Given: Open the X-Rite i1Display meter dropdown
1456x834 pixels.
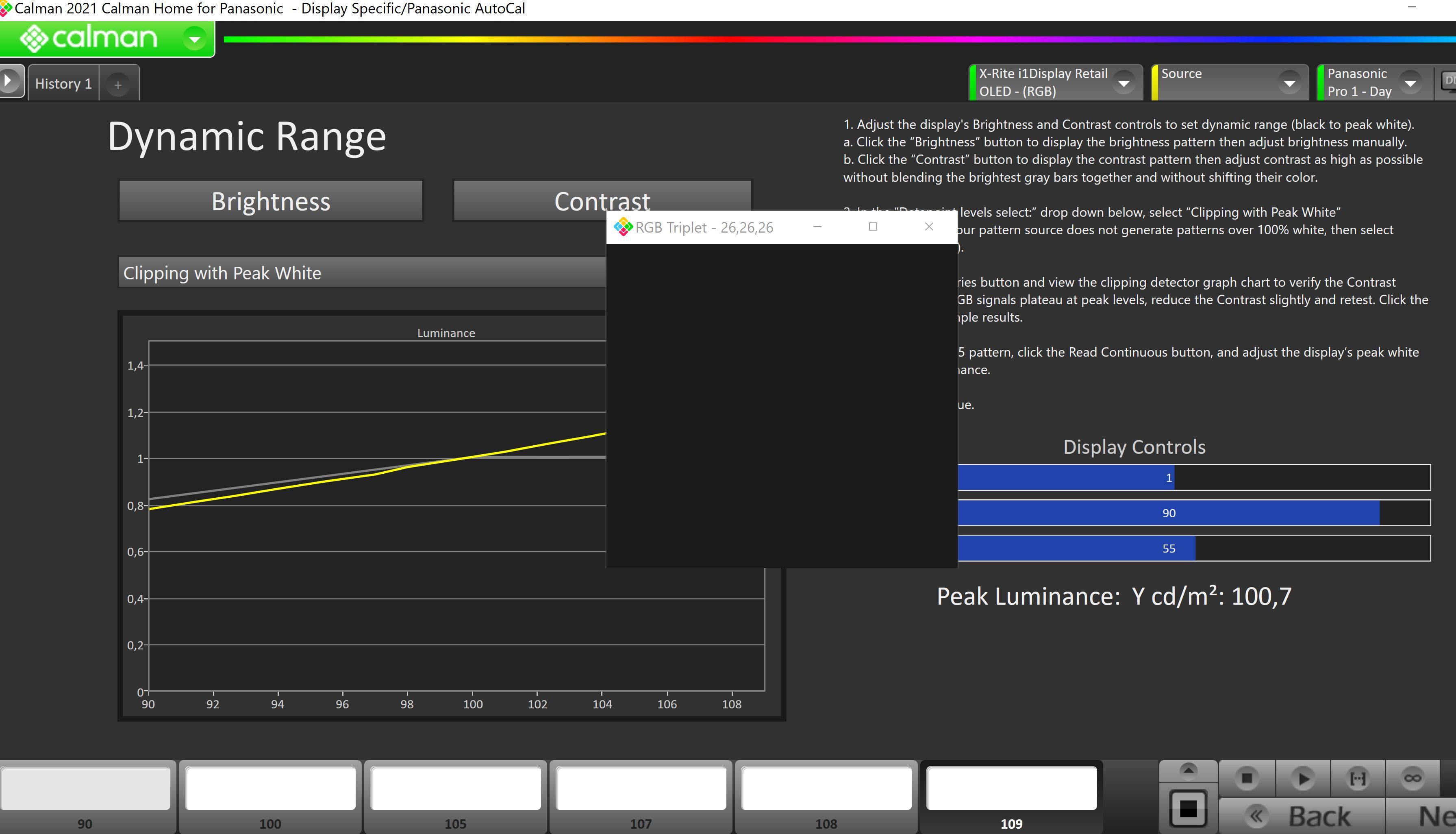Looking at the screenshot, I should 1124,83.
